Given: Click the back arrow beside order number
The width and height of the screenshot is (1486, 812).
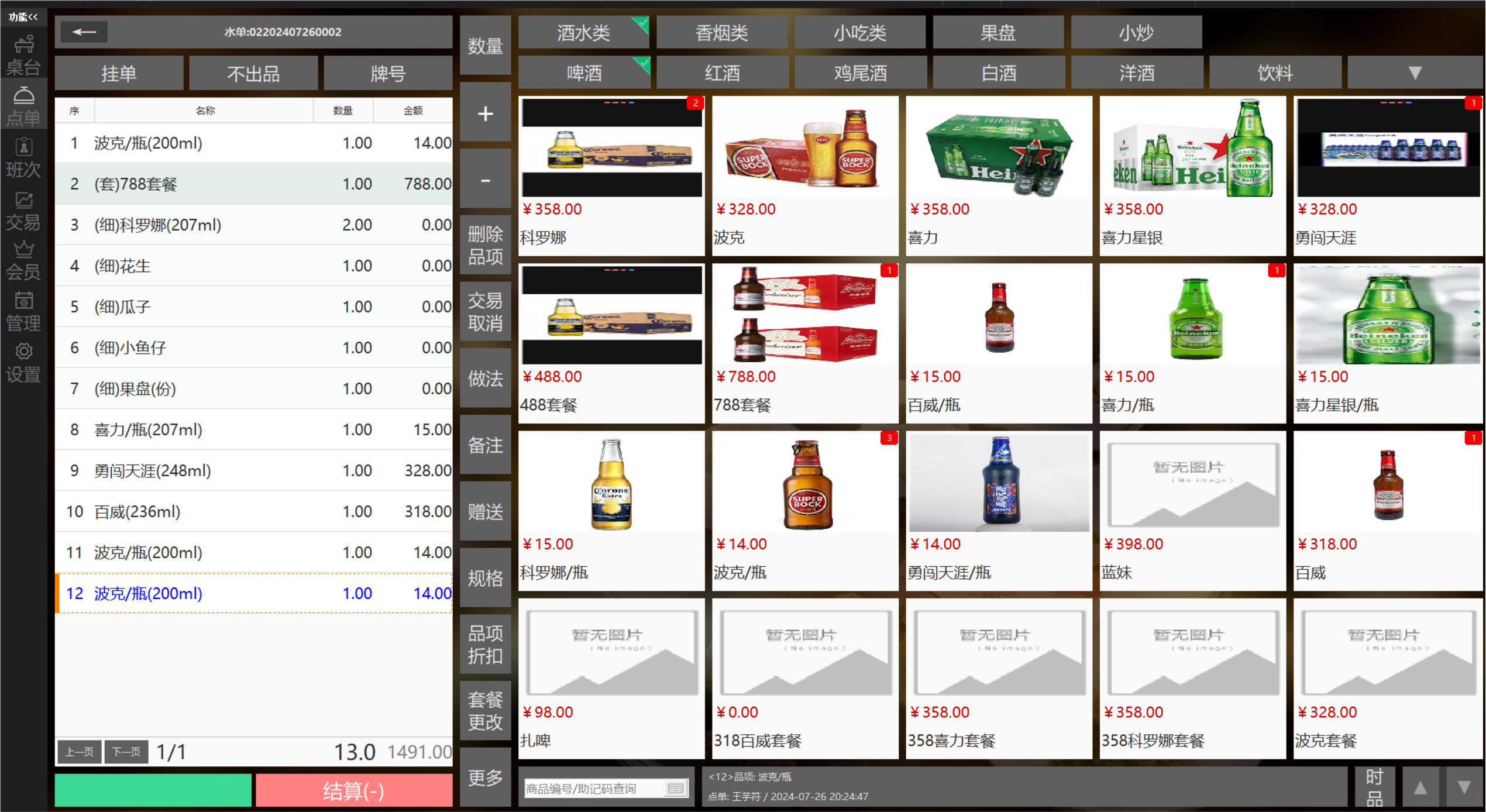Looking at the screenshot, I should click(84, 32).
